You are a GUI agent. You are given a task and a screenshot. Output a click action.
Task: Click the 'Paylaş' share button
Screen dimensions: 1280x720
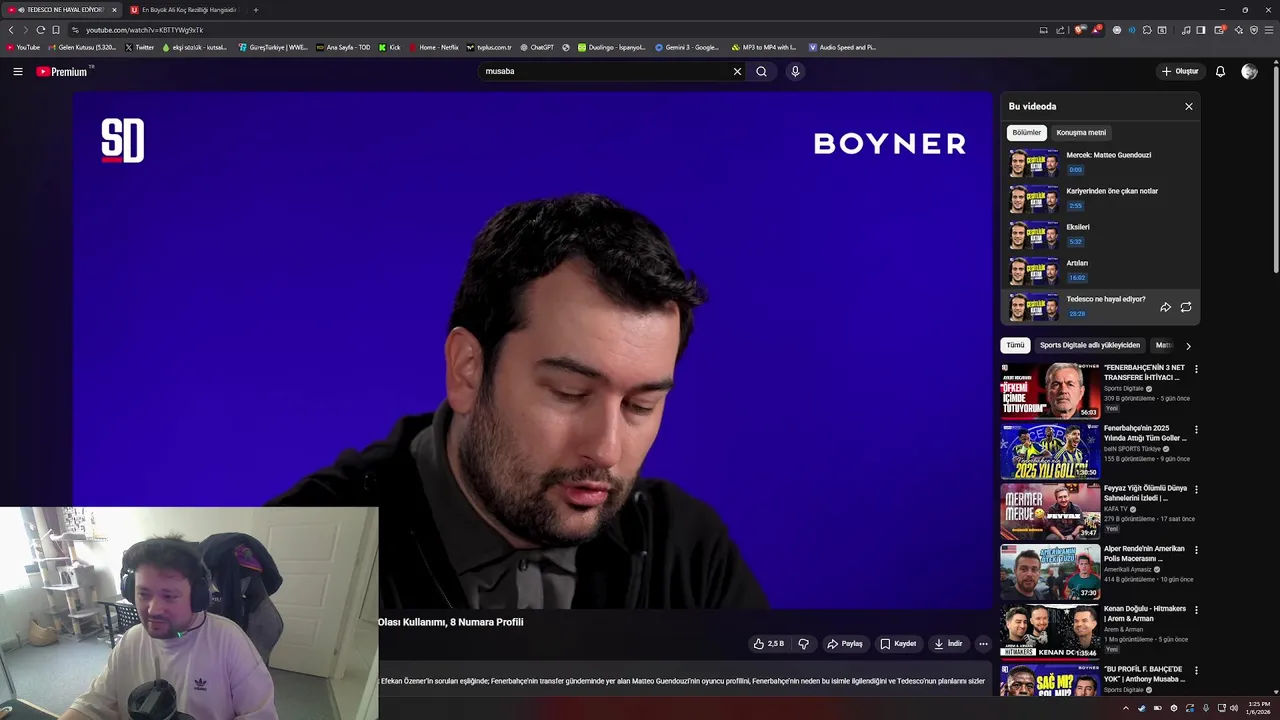click(x=845, y=644)
